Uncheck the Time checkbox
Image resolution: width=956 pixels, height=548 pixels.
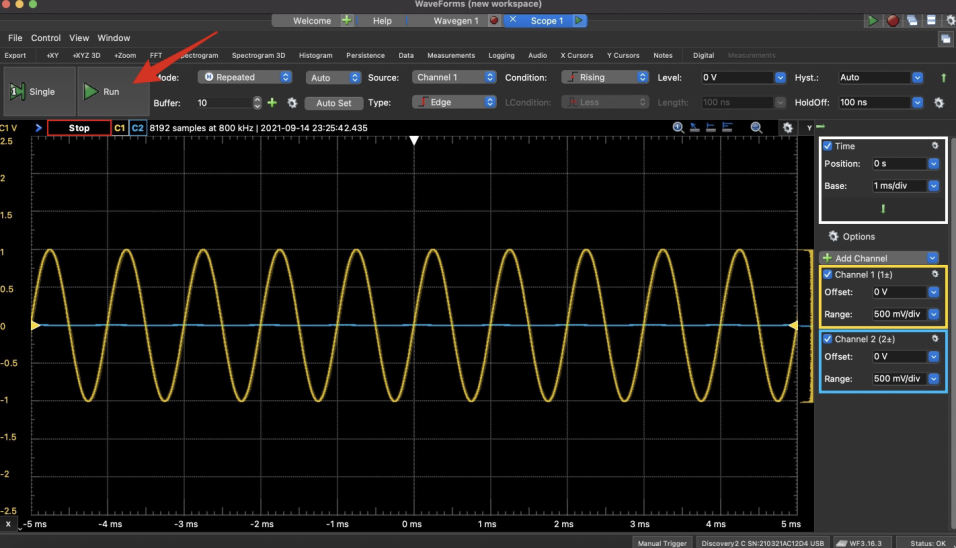click(x=827, y=146)
